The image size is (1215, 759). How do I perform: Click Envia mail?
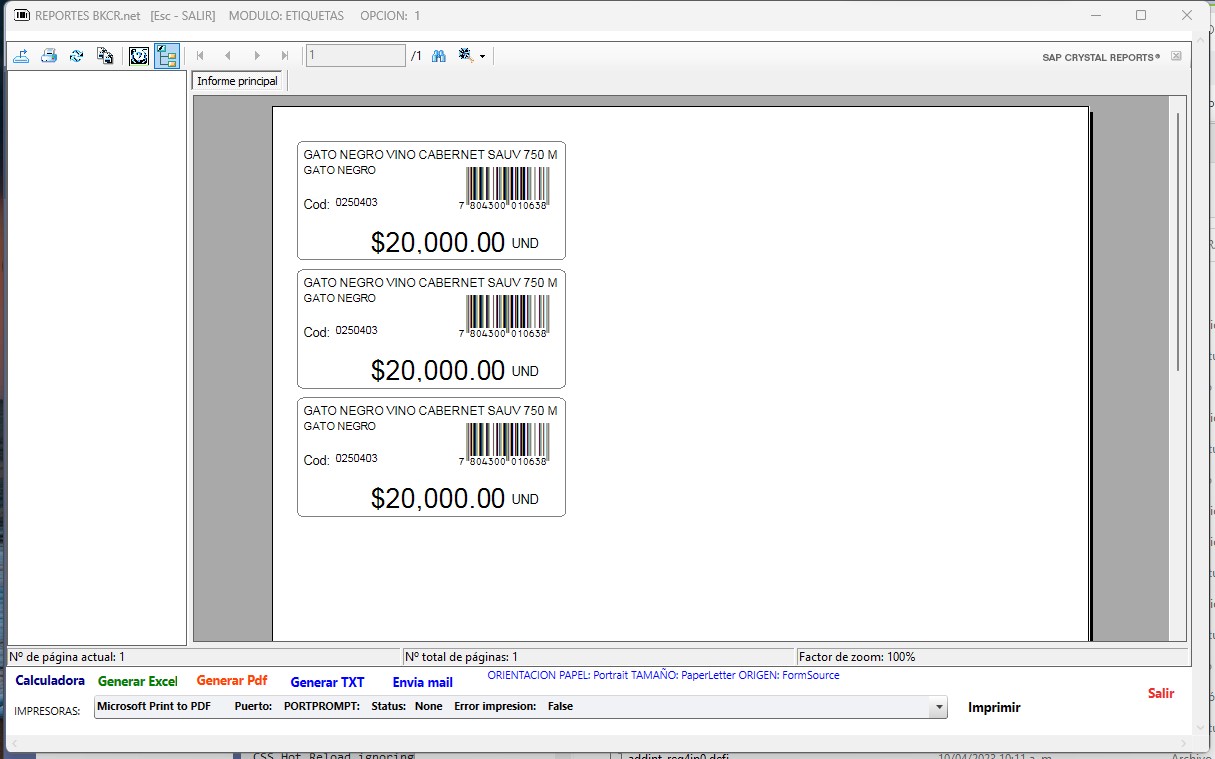pos(422,682)
